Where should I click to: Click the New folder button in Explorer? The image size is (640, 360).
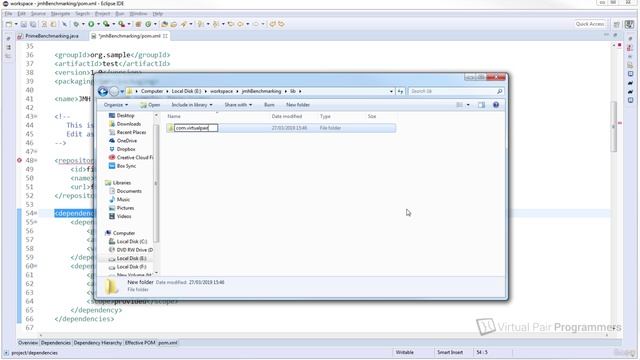point(298,105)
